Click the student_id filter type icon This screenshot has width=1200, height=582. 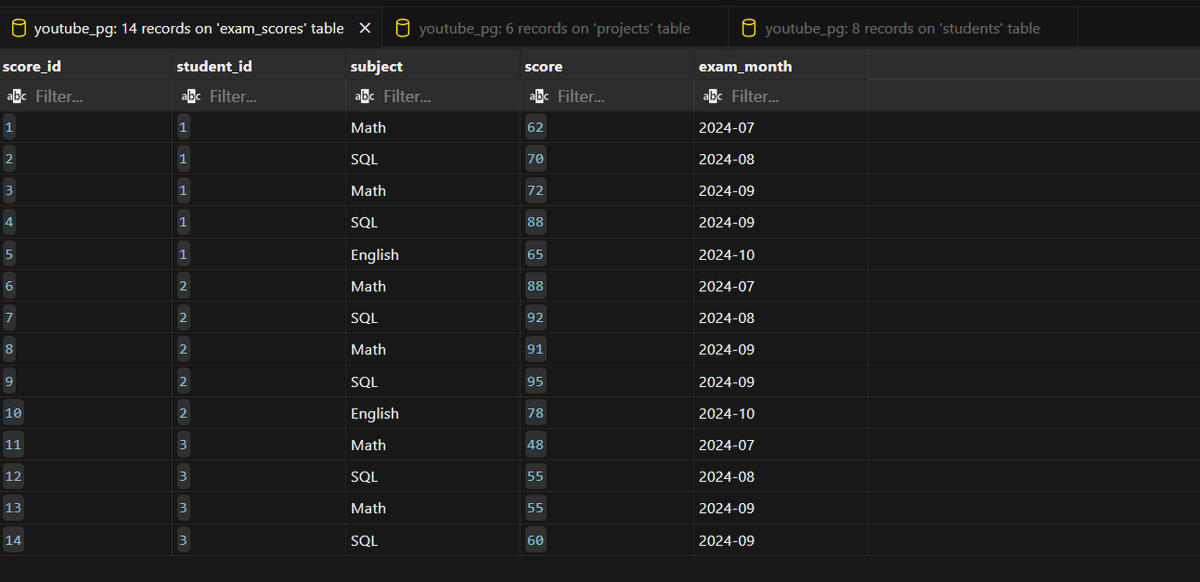coord(191,96)
